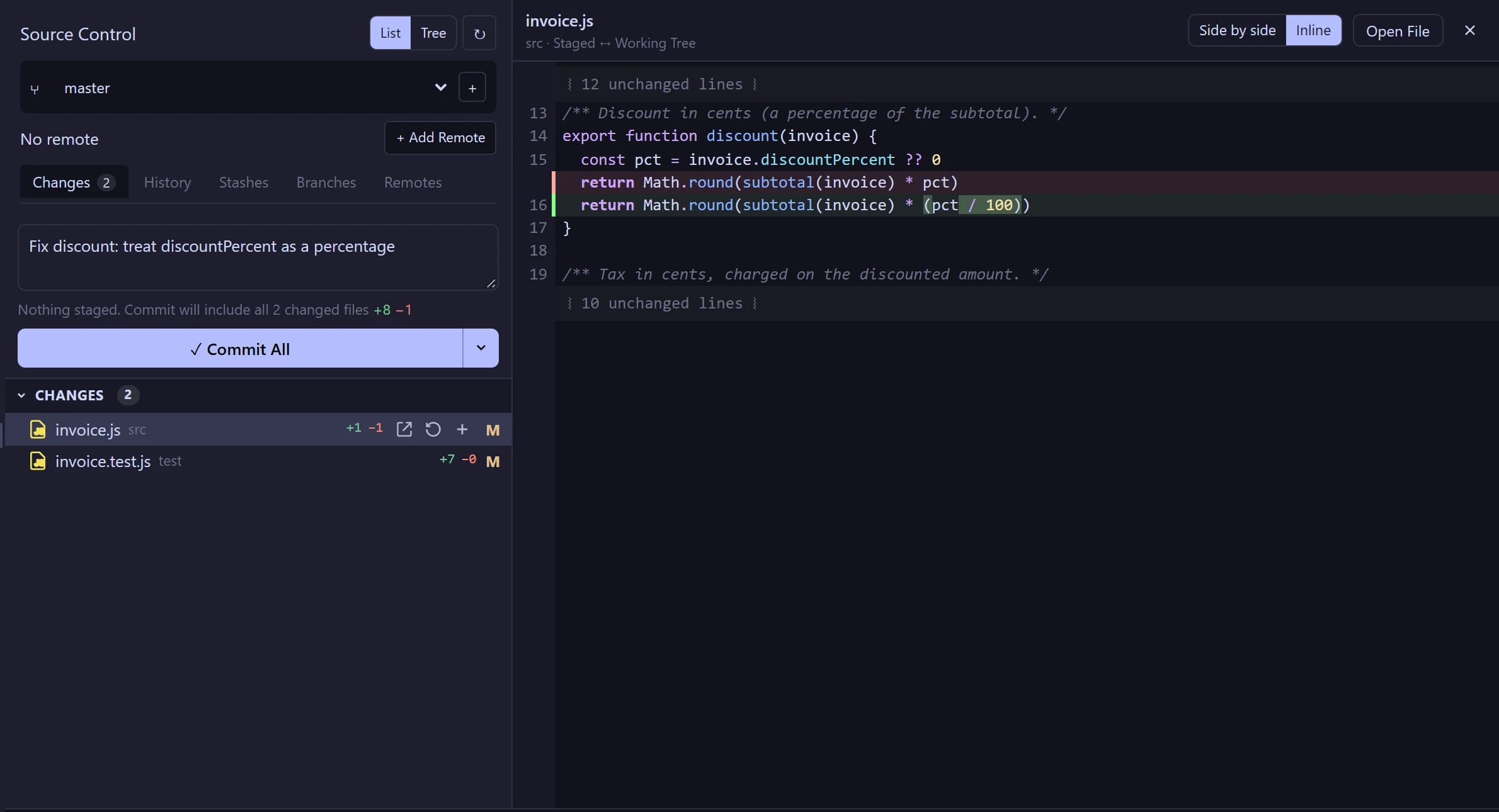Viewport: 1499px width, 812px height.
Task: Open the History tab
Action: (167, 182)
